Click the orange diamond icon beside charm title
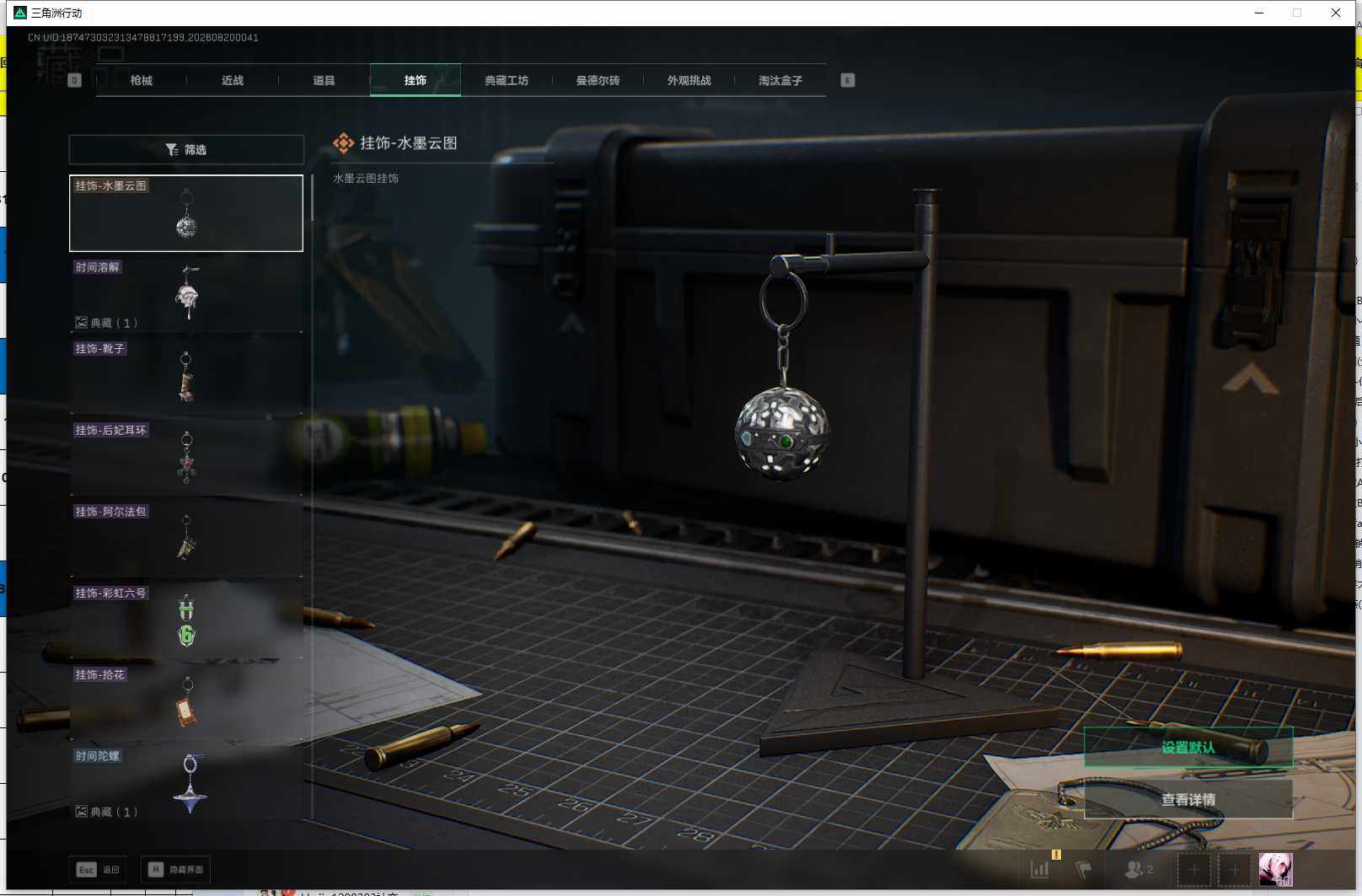 click(343, 143)
